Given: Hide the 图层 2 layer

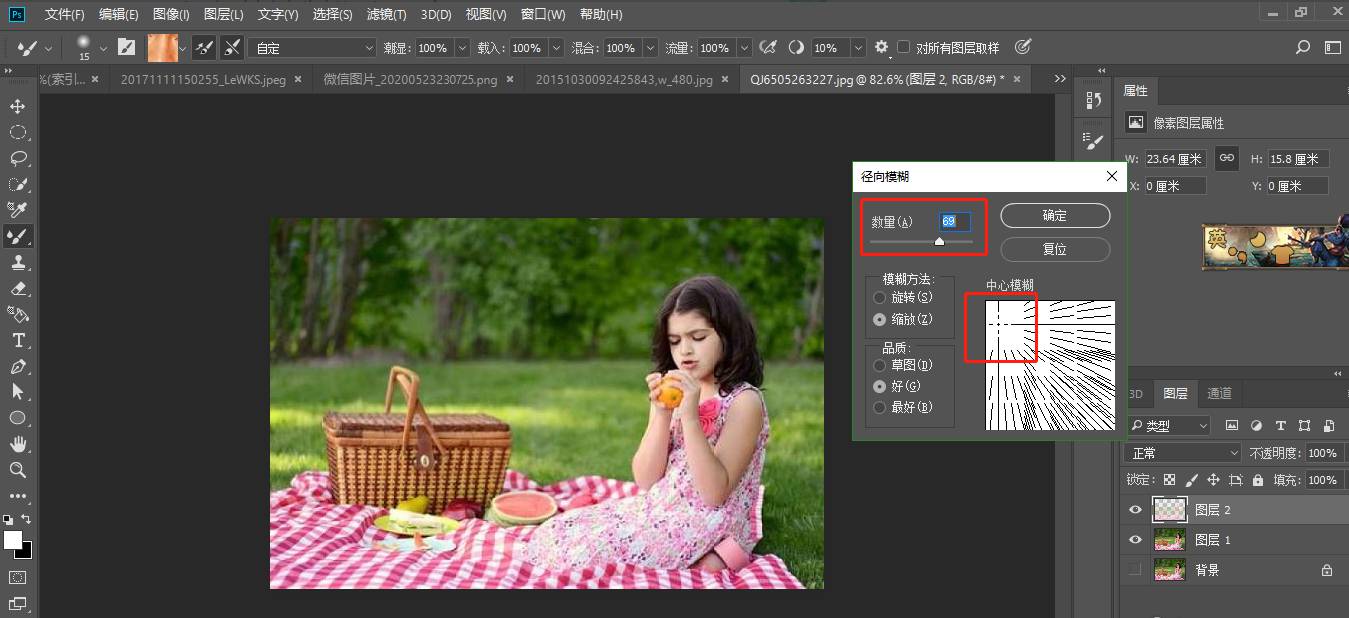Looking at the screenshot, I should pos(1134,509).
